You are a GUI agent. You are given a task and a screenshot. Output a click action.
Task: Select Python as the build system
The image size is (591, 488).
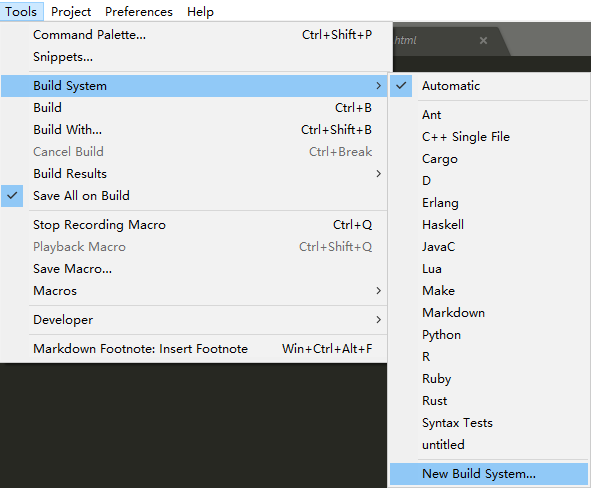[489, 335]
